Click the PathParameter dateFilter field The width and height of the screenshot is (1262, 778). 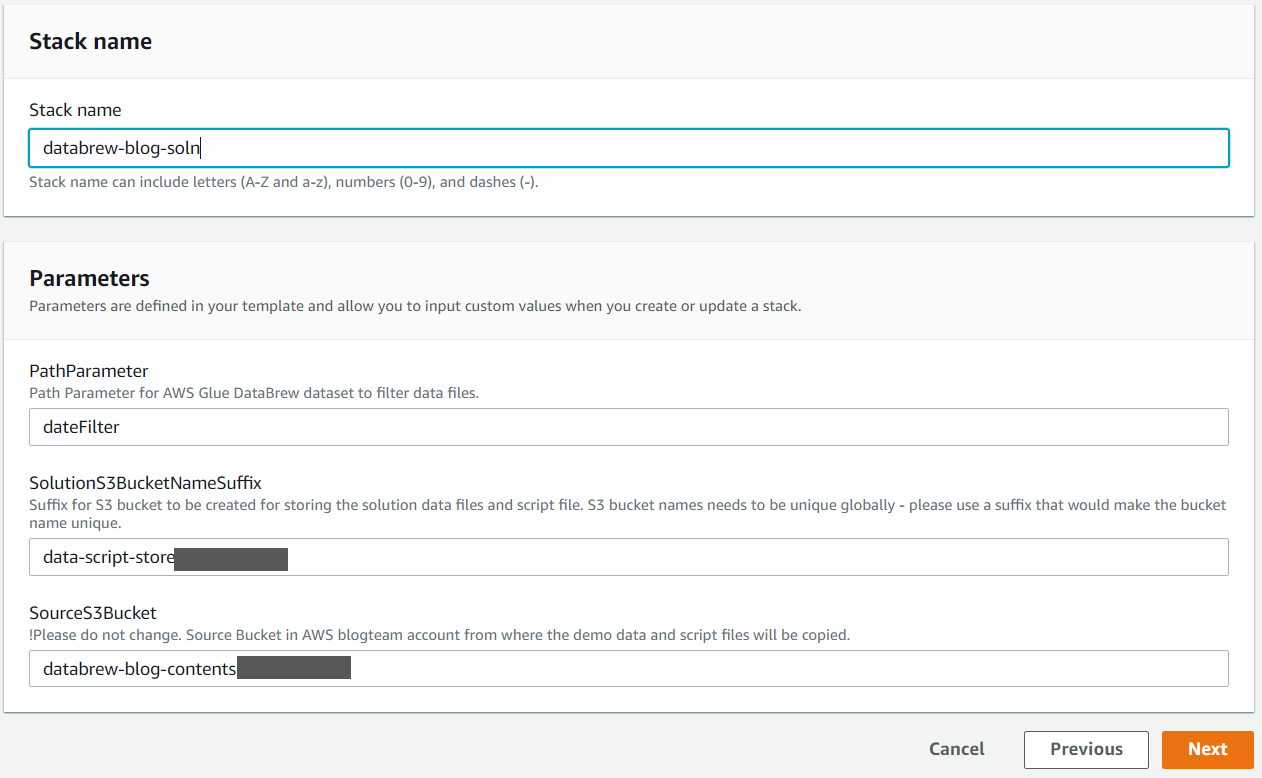pyautogui.click(x=628, y=427)
